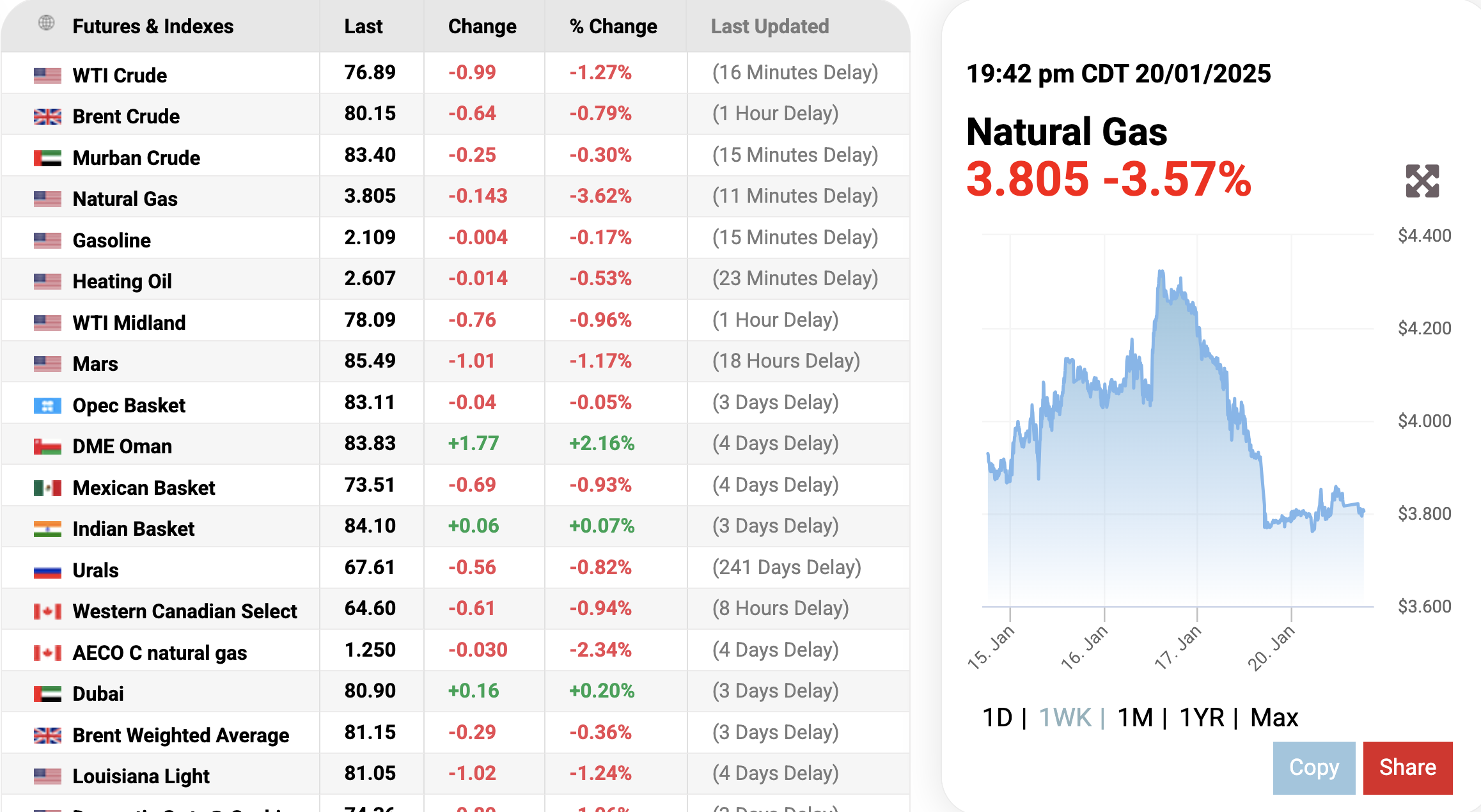Click the Russian flag beside Urals
The width and height of the screenshot is (1481, 812).
tap(47, 570)
